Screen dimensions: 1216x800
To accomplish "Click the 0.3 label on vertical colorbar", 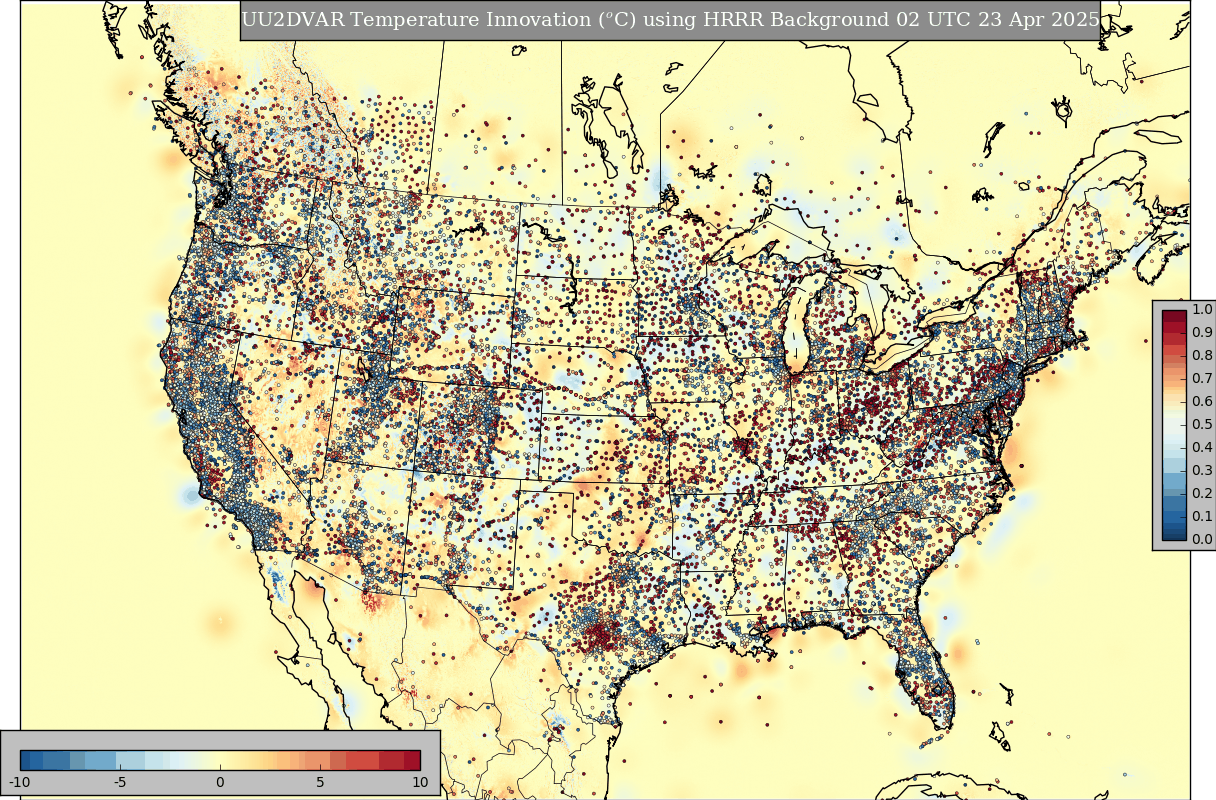I will click(1202, 471).
